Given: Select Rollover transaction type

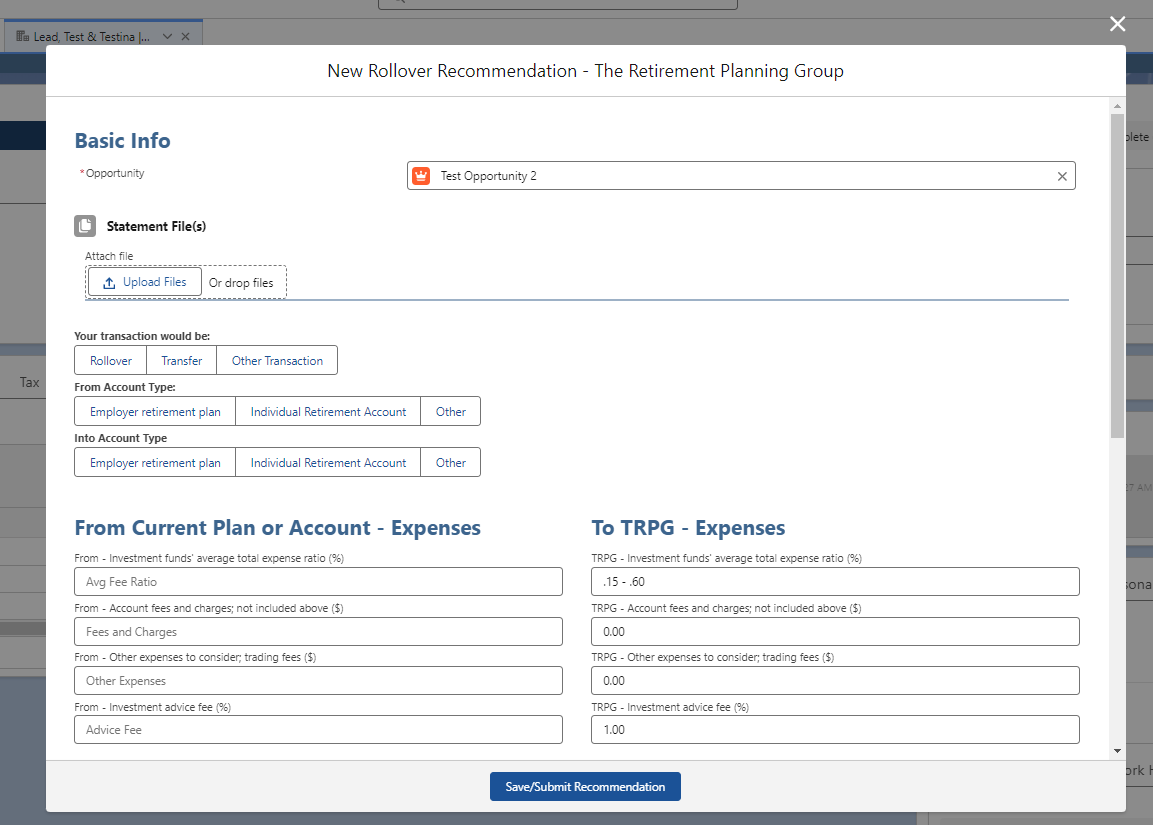Looking at the screenshot, I should [110, 360].
